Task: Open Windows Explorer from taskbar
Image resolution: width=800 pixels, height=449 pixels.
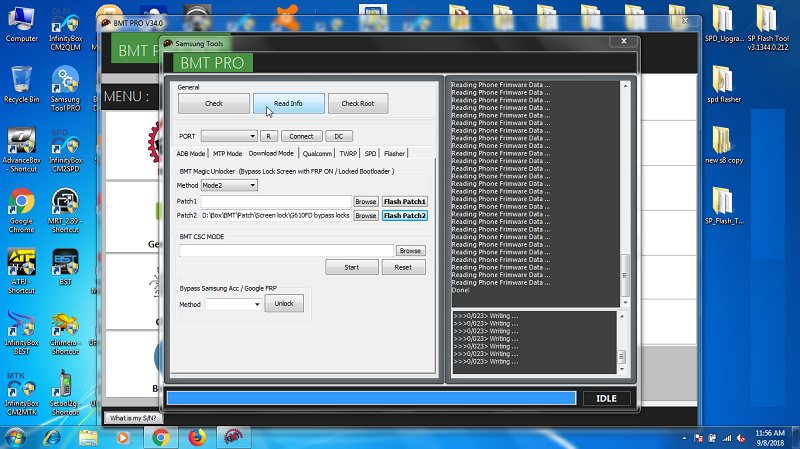Action: [x=88, y=438]
